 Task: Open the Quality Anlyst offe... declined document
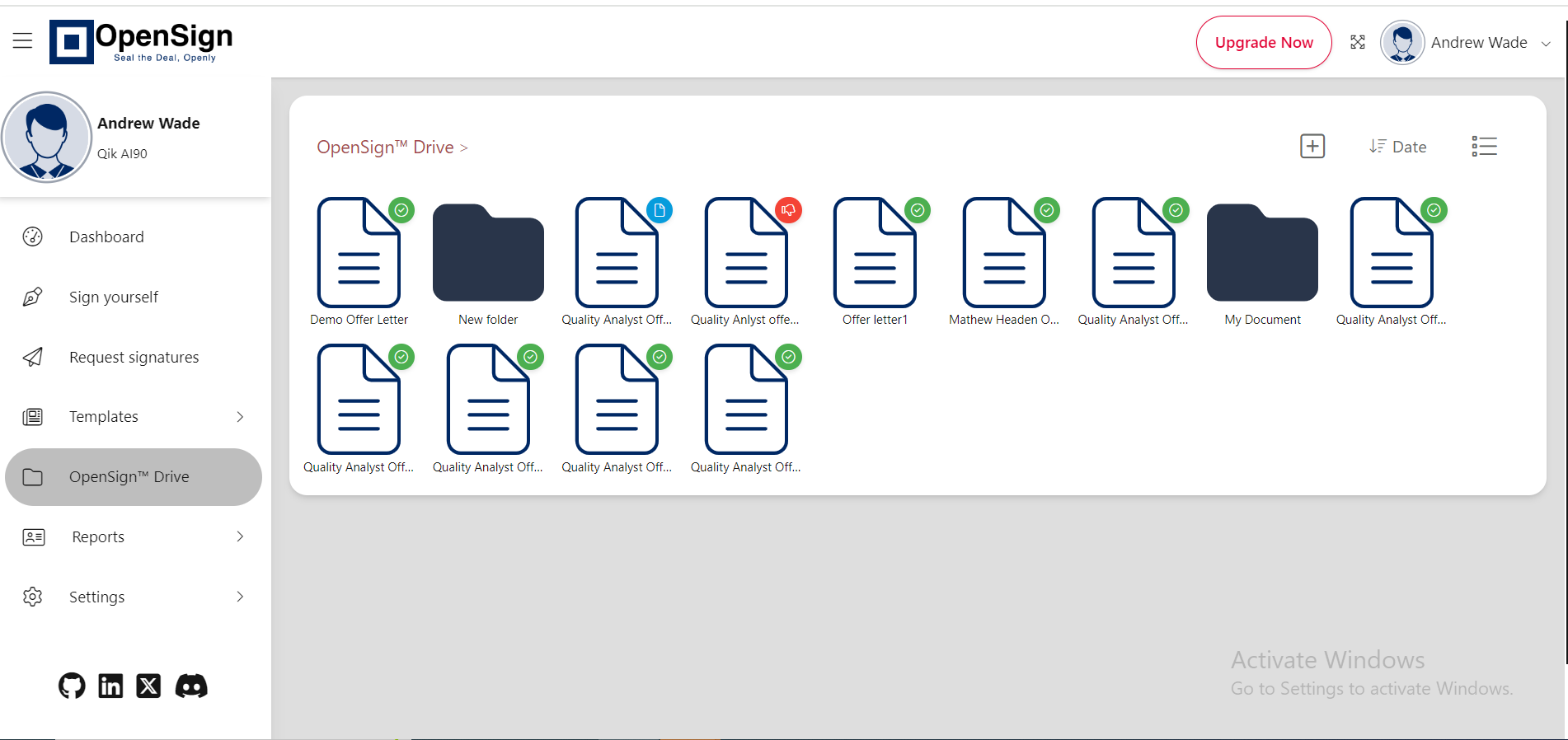(x=747, y=252)
